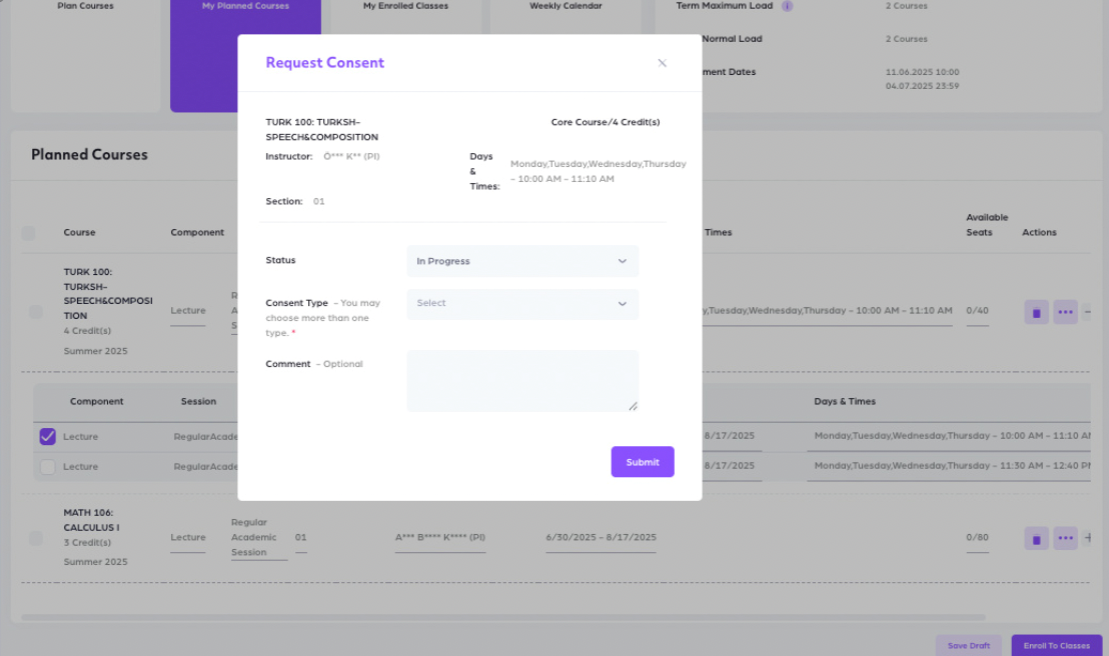1109x656 pixels.
Task: Uncheck the selected 10:00 AM Lecture section
Action: click(x=47, y=437)
